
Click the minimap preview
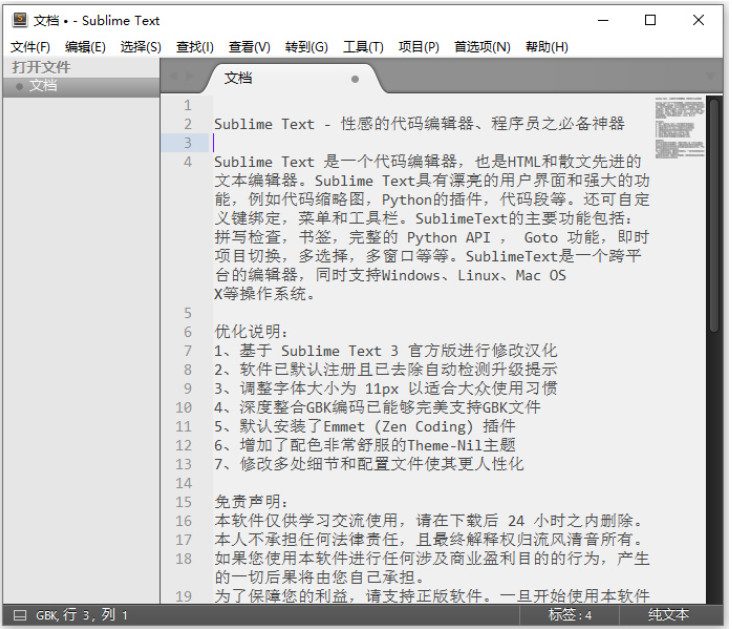click(x=680, y=128)
